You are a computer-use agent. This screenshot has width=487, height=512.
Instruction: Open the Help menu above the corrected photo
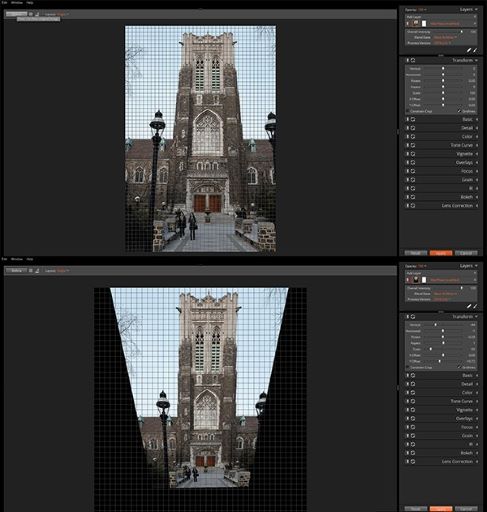[30, 259]
